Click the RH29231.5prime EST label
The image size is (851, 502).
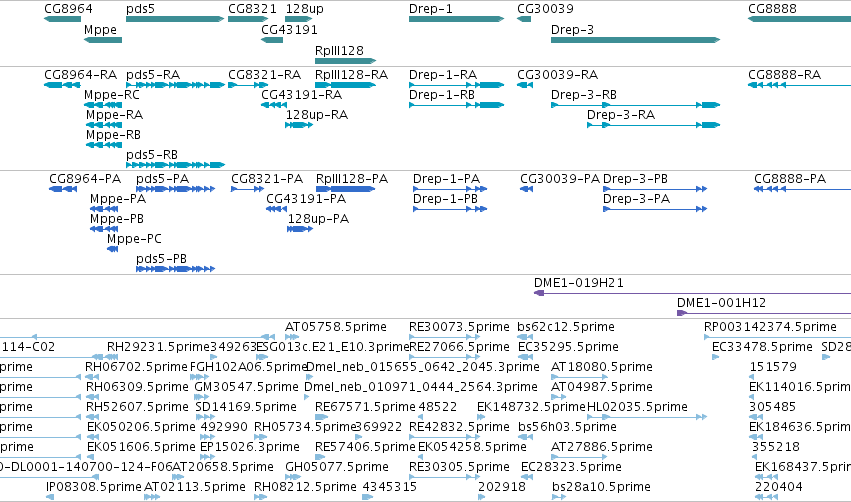pos(158,347)
